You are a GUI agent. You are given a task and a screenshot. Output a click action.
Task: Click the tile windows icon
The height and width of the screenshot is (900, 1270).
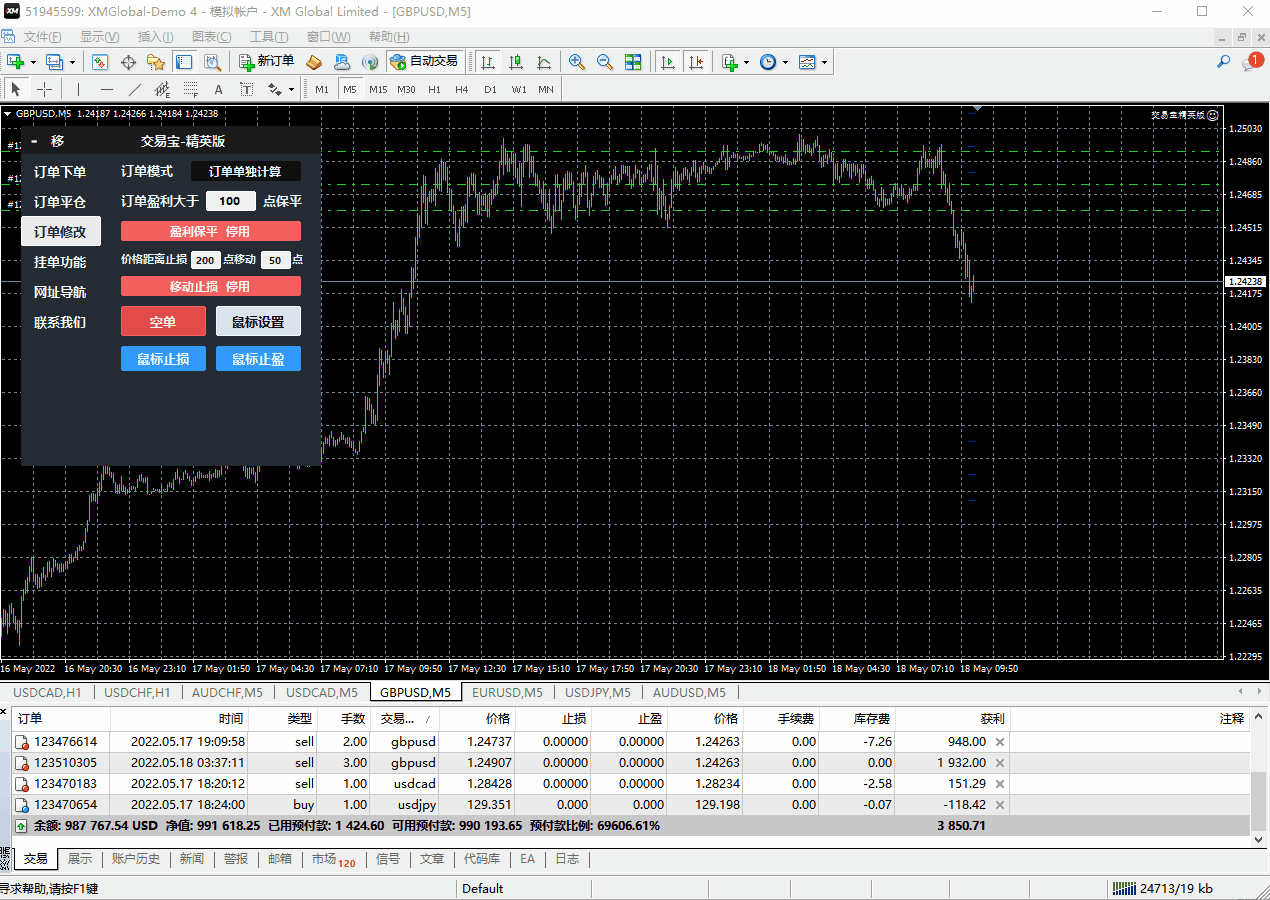point(633,62)
